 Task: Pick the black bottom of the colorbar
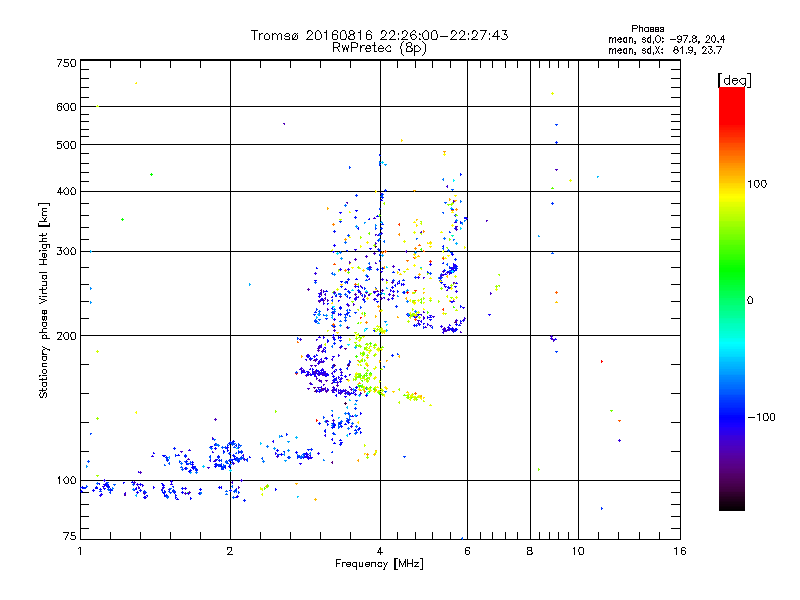731,506
